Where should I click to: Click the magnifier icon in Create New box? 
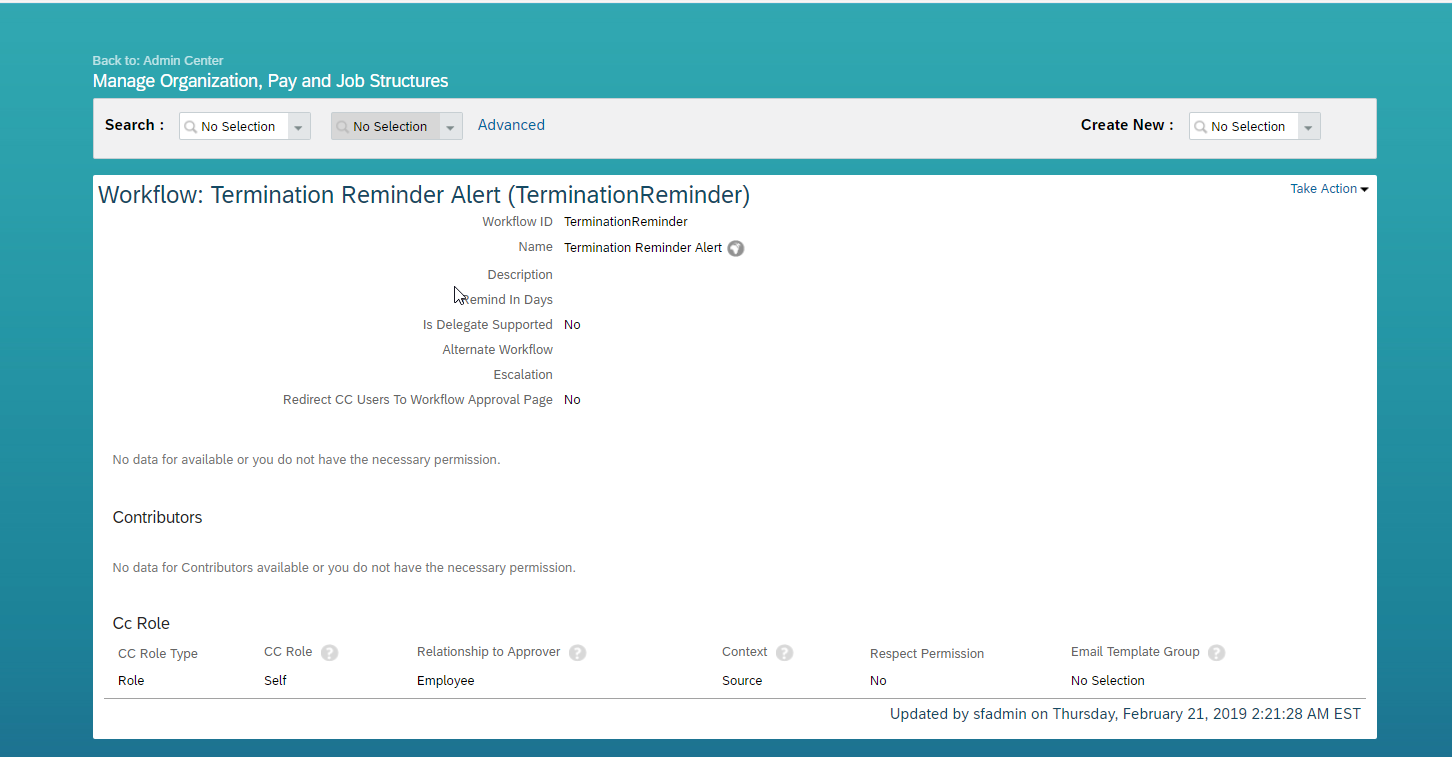1200,127
